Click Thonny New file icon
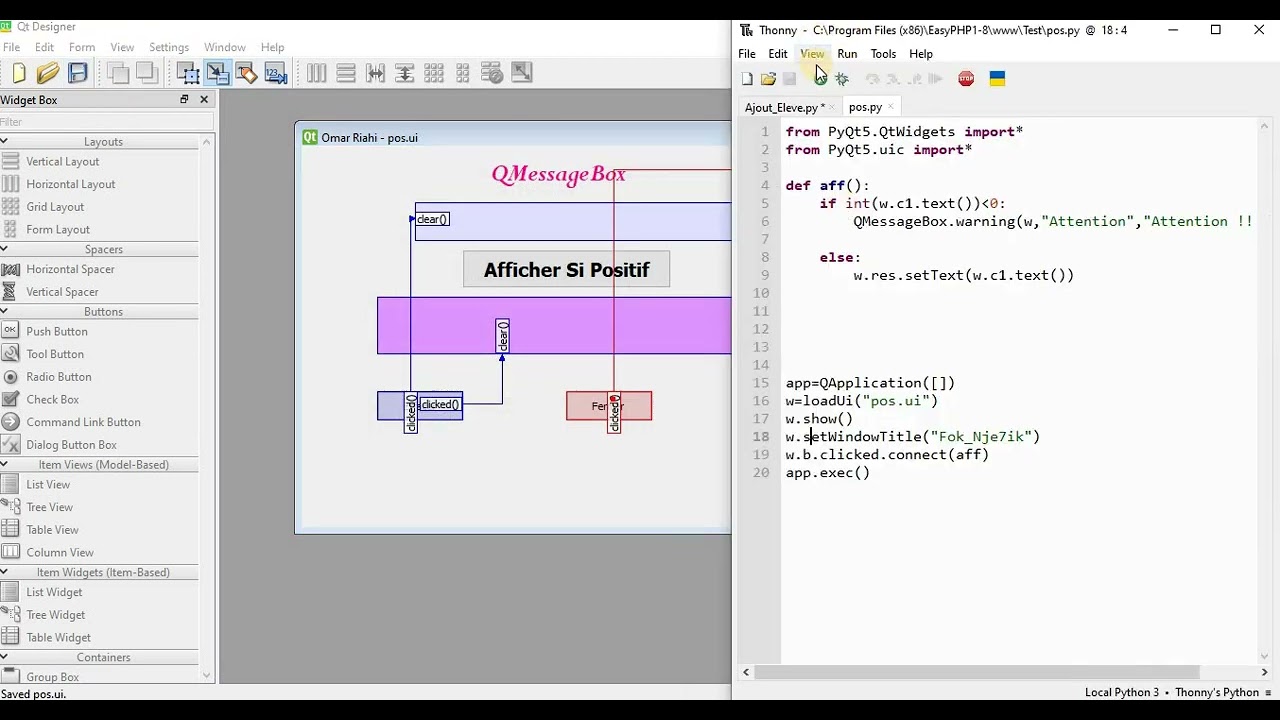 747,79
